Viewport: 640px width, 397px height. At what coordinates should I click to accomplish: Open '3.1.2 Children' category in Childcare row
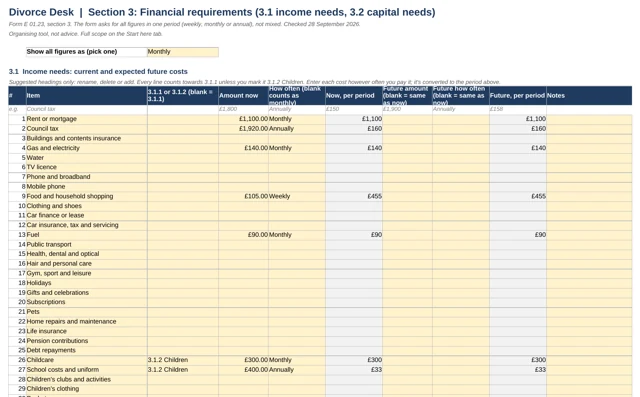(183, 360)
